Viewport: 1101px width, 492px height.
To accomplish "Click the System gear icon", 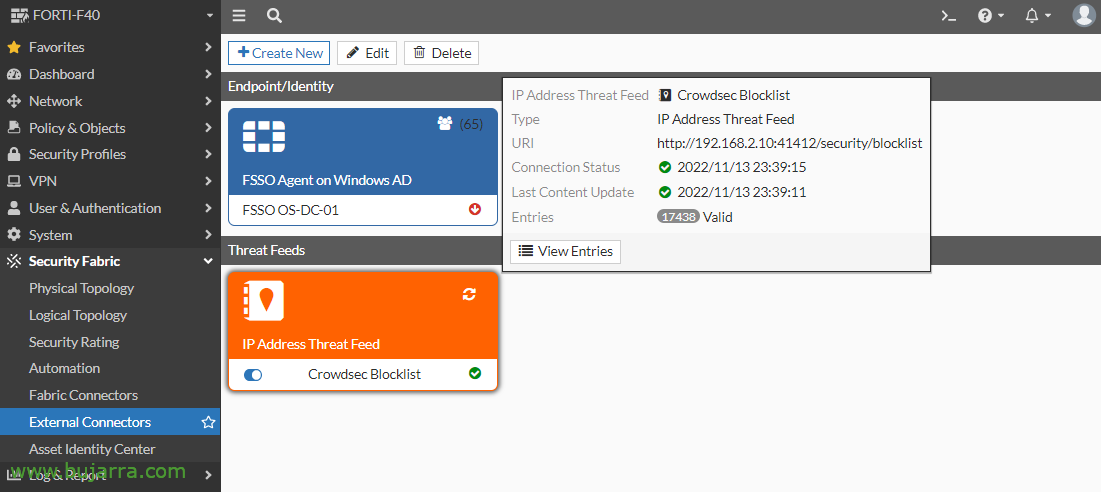I will click(13, 234).
